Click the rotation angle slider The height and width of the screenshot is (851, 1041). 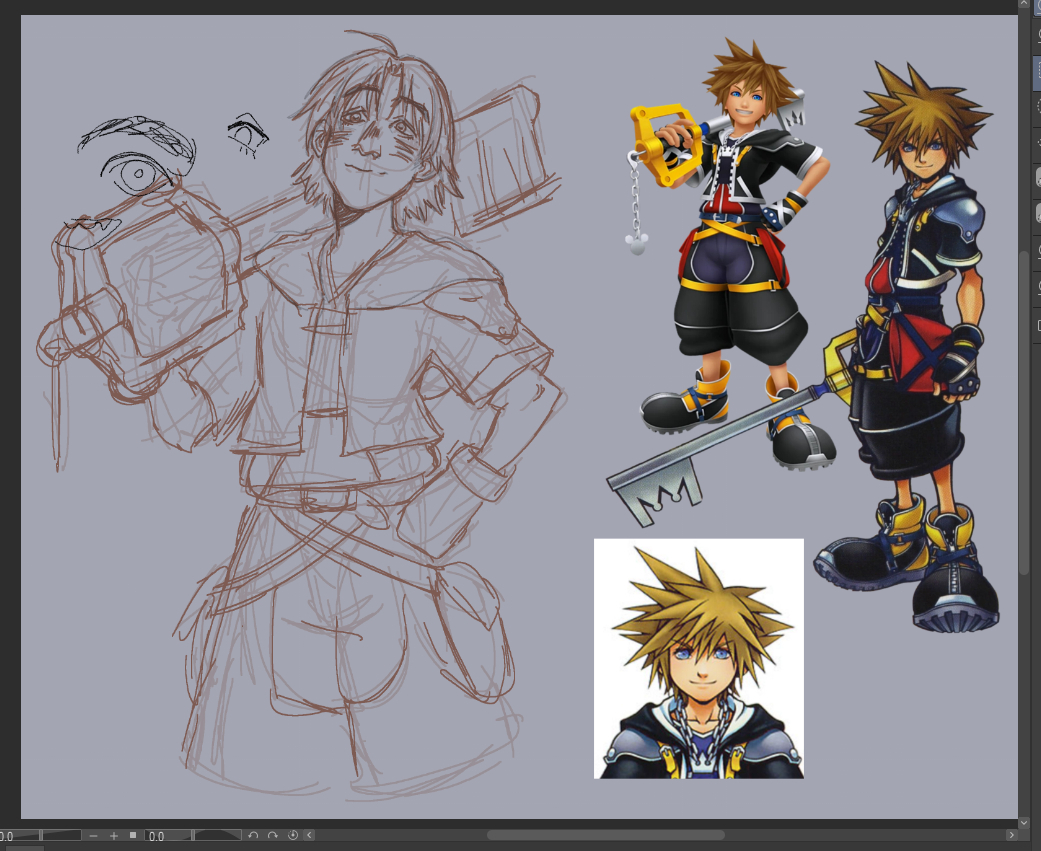click(x=216, y=835)
